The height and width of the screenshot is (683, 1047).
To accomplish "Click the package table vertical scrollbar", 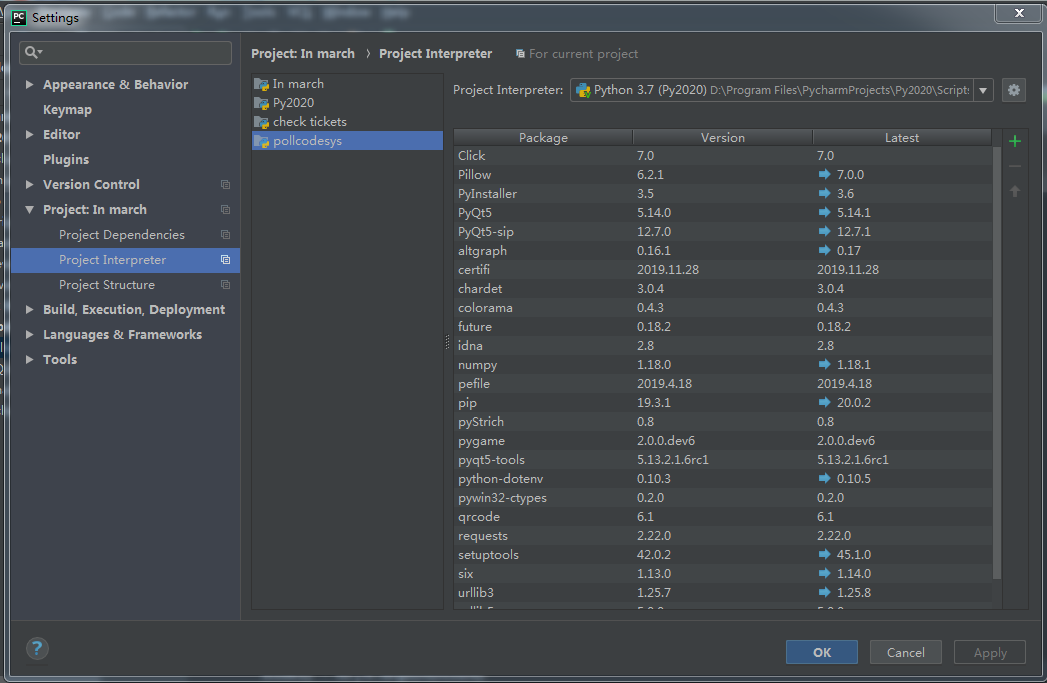I will [x=997, y=363].
